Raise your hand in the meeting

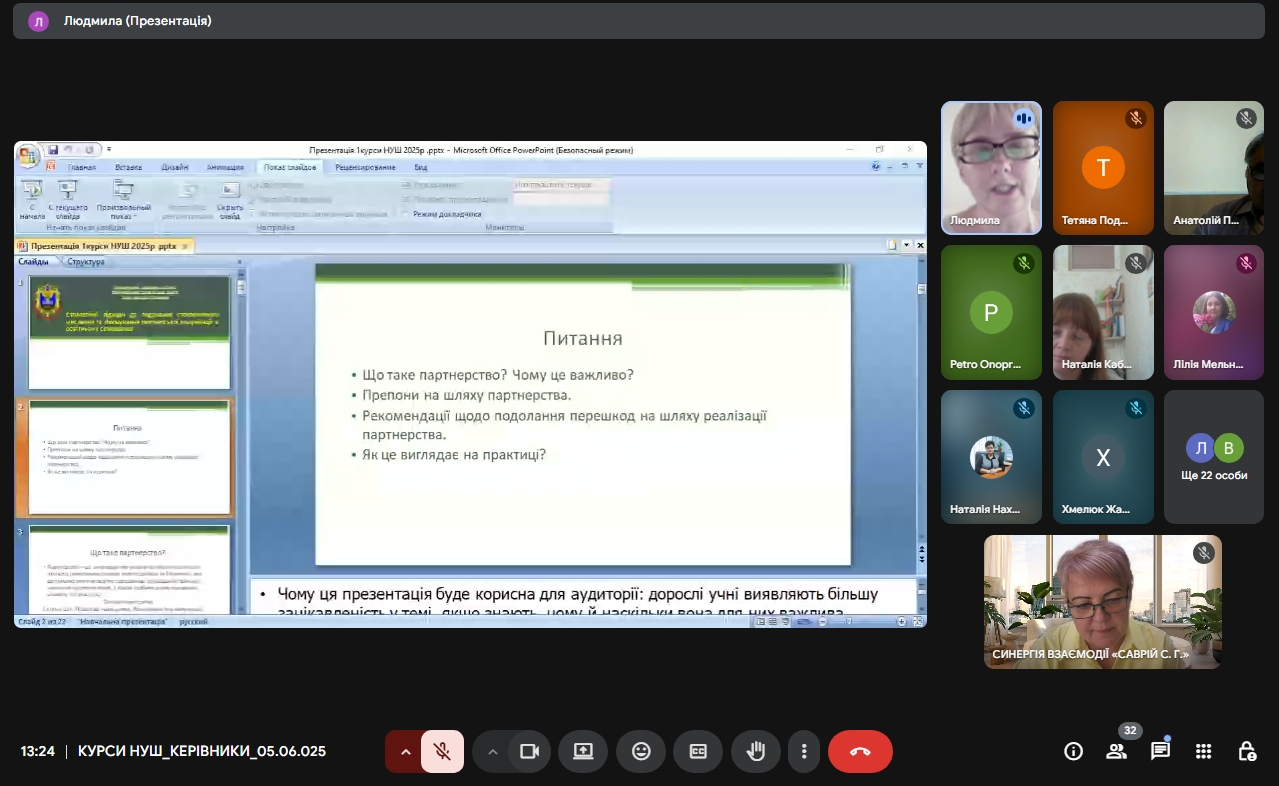pos(755,751)
